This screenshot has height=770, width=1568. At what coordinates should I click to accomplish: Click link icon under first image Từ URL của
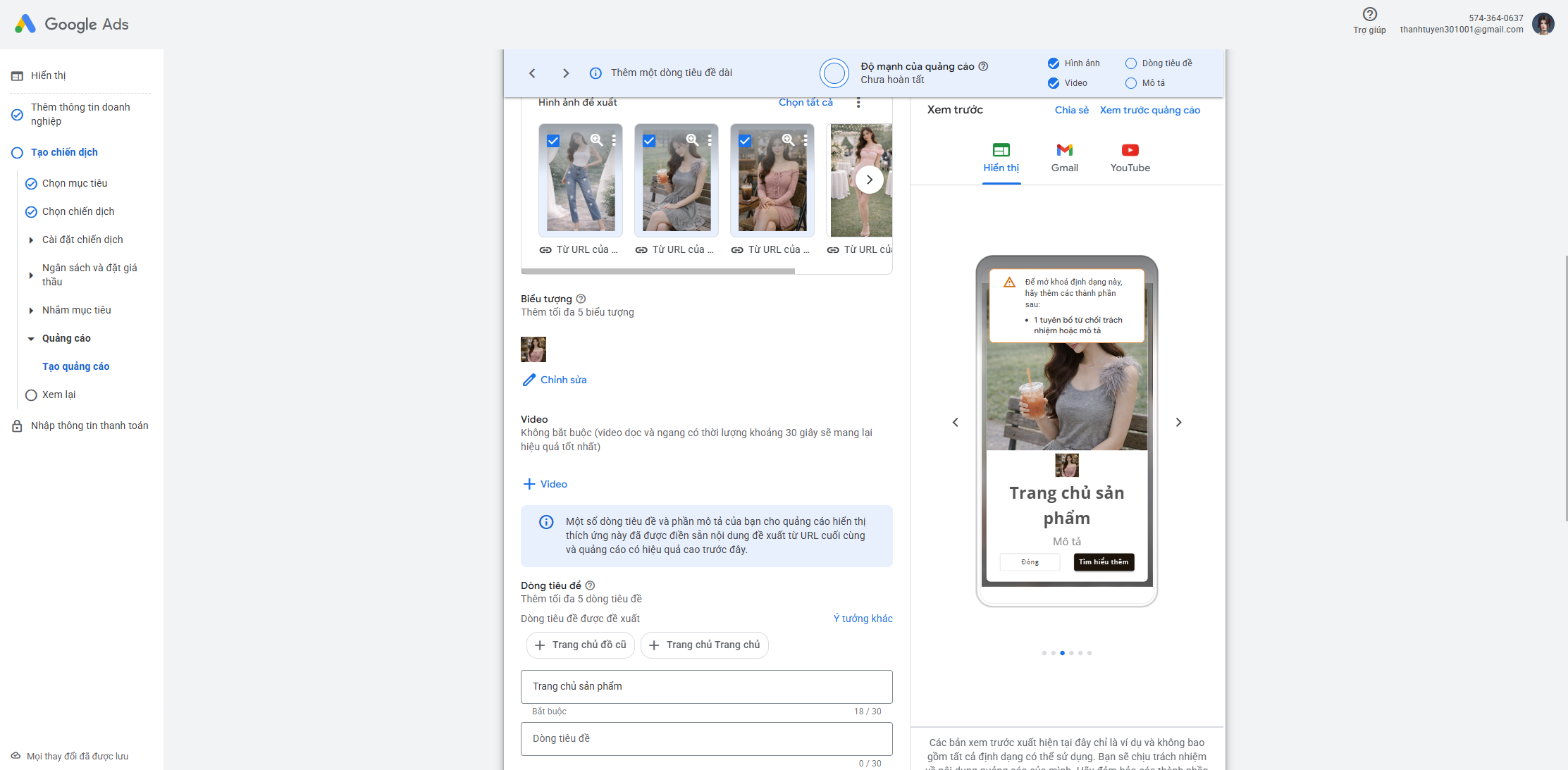click(x=545, y=250)
